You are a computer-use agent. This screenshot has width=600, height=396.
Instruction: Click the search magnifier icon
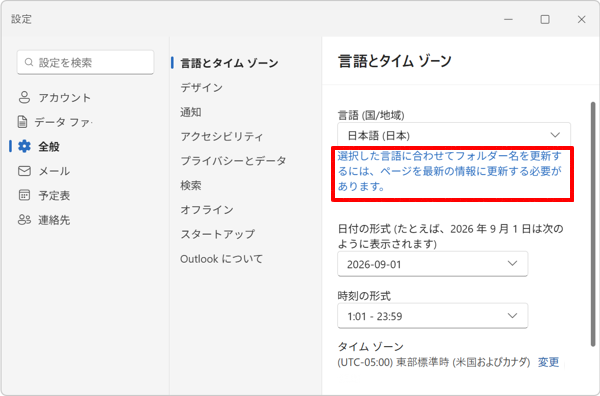pyautogui.click(x=29, y=62)
